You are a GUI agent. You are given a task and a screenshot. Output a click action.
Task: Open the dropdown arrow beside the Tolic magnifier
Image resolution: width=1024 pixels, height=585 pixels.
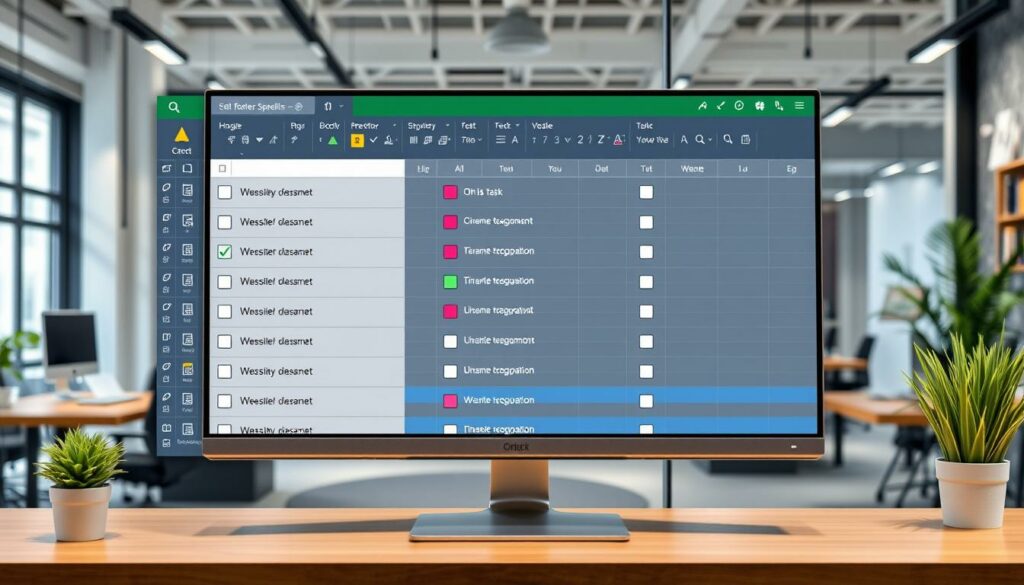709,139
